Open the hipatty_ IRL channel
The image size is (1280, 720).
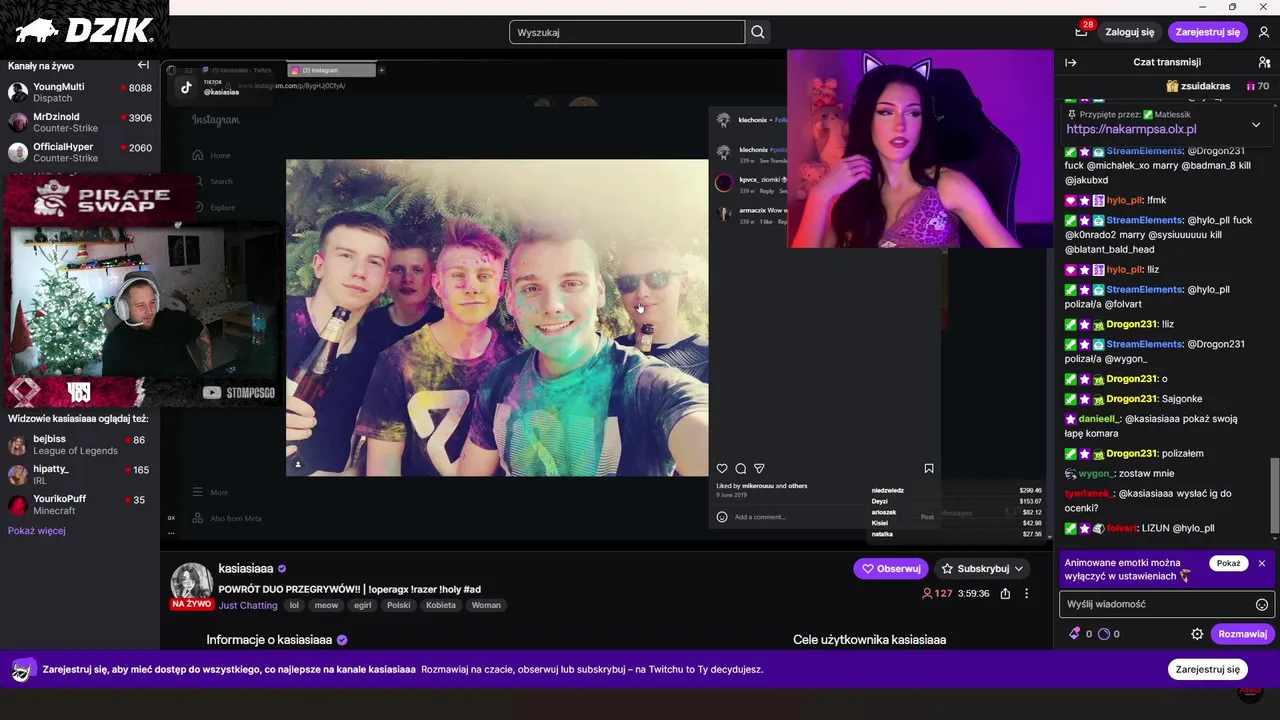click(x=80, y=475)
